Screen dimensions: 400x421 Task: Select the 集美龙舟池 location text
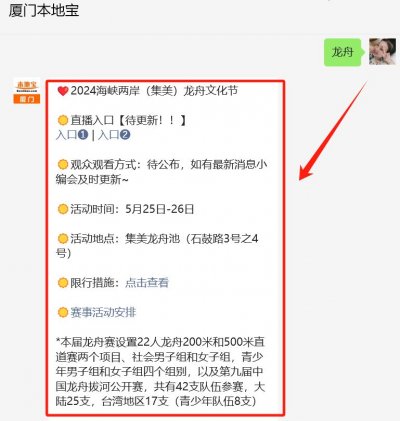coord(152,239)
